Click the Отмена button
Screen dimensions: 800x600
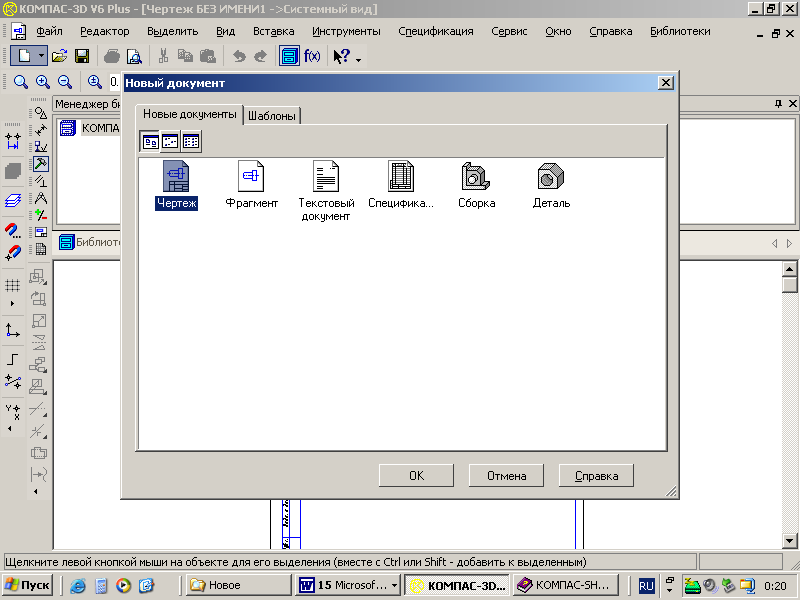[x=506, y=476]
